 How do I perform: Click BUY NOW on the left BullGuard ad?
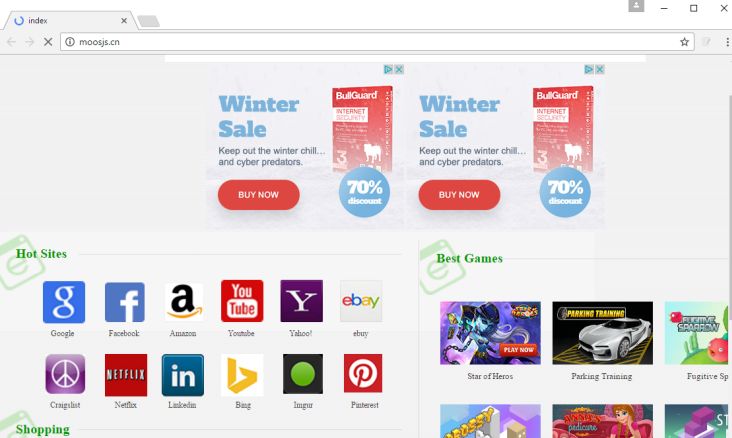[x=258, y=195]
